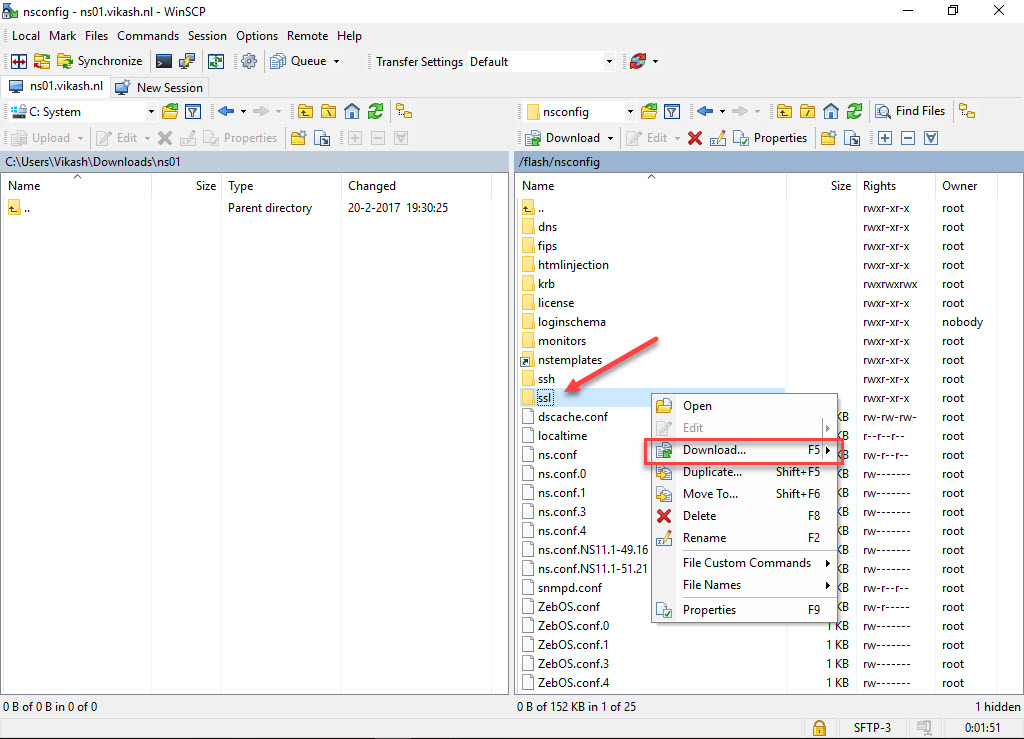Image resolution: width=1024 pixels, height=739 pixels.
Task: Click Rename icon in remote toolbar
Action: pyautogui.click(x=718, y=138)
